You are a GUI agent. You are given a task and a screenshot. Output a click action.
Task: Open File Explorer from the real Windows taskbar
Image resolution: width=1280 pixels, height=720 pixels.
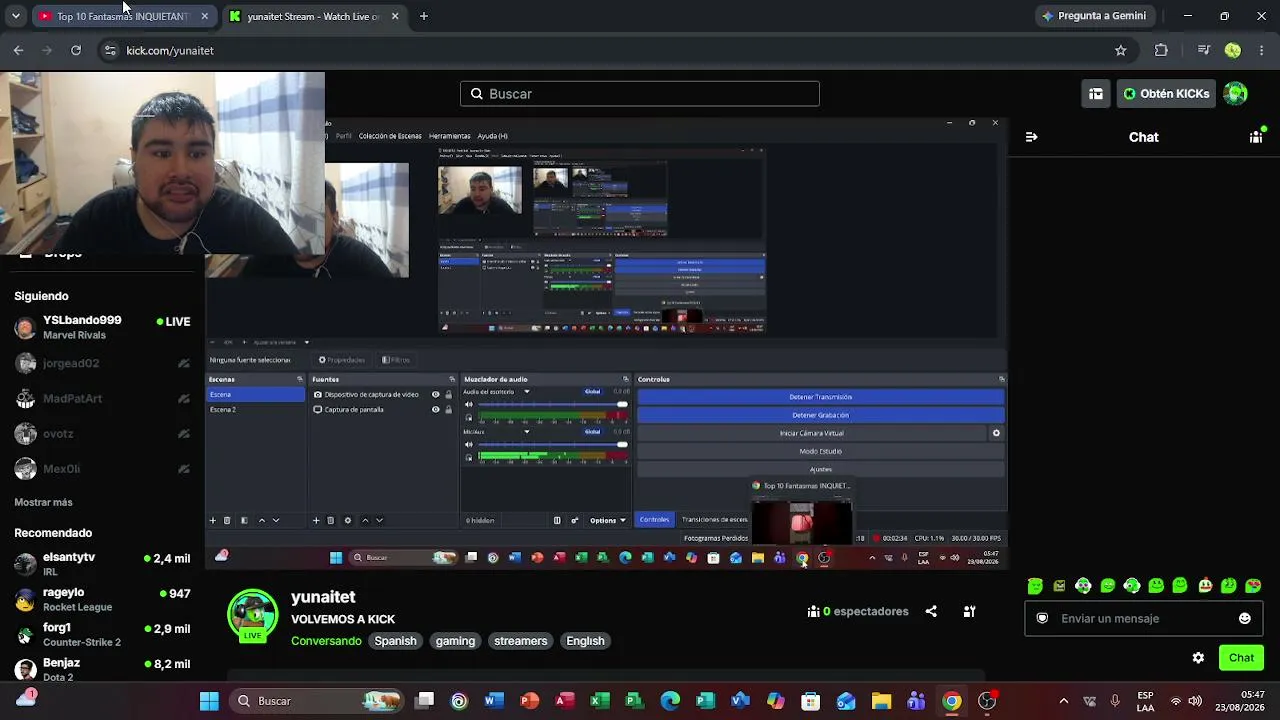881,701
